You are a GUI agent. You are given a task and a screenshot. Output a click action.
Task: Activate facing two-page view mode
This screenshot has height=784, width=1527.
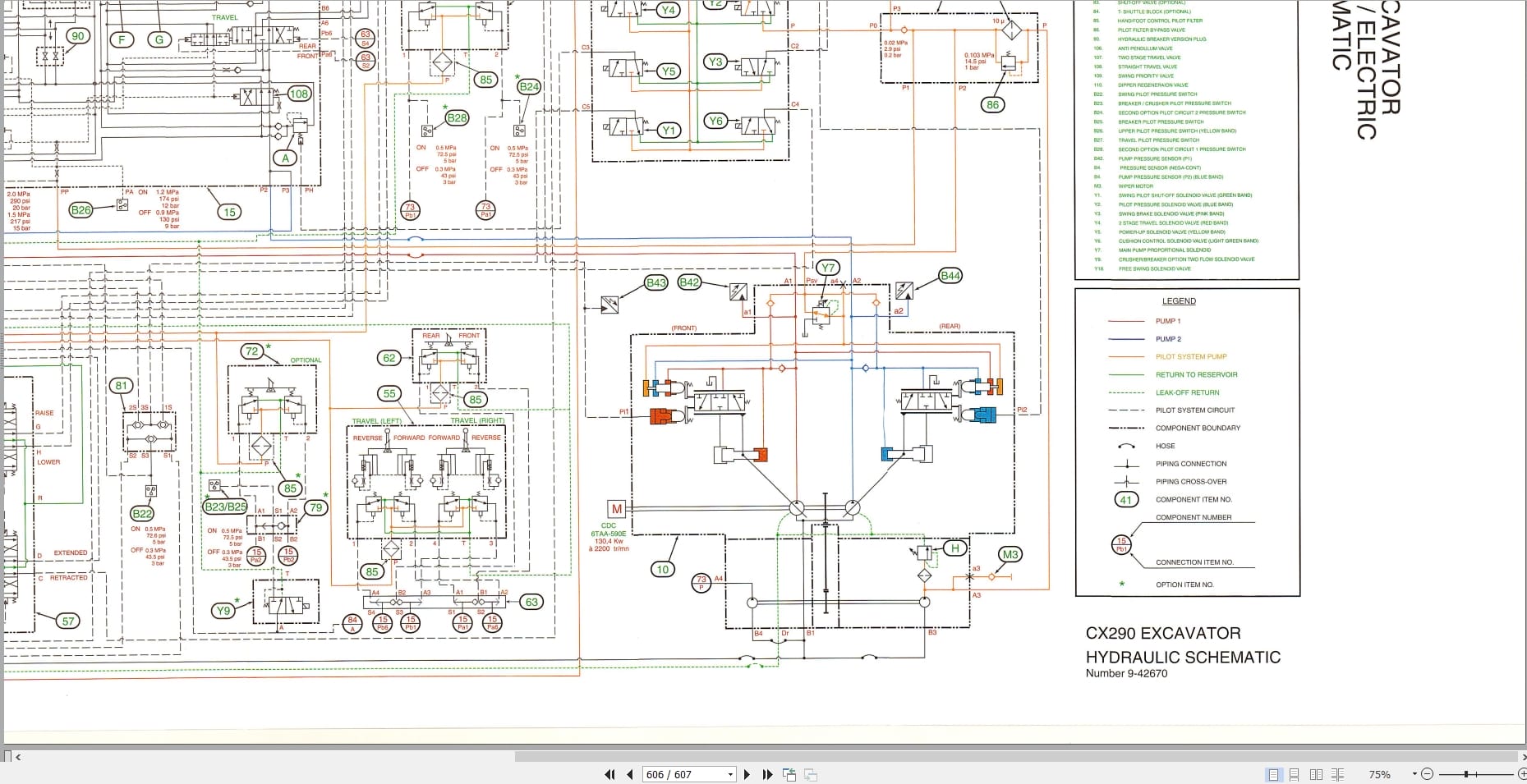pyautogui.click(x=1314, y=774)
